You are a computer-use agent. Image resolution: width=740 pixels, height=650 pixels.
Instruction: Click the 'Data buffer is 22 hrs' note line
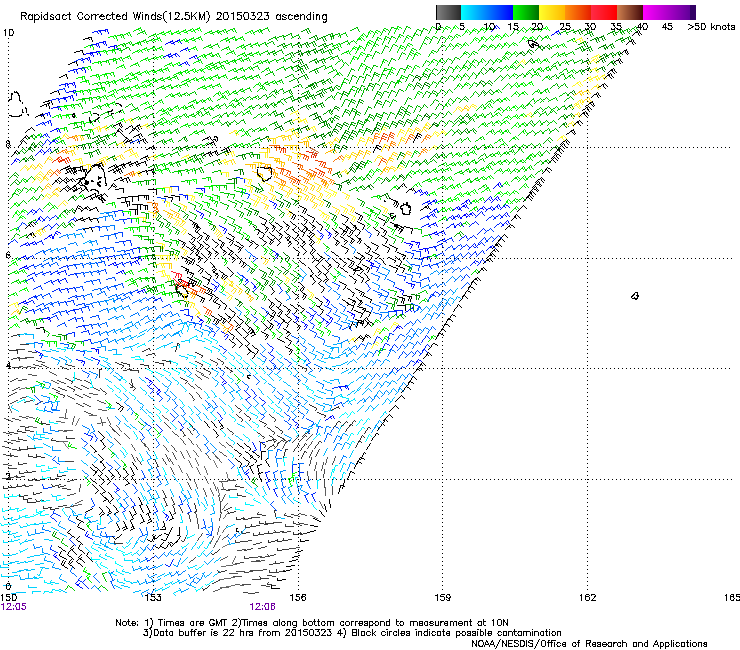(352, 633)
